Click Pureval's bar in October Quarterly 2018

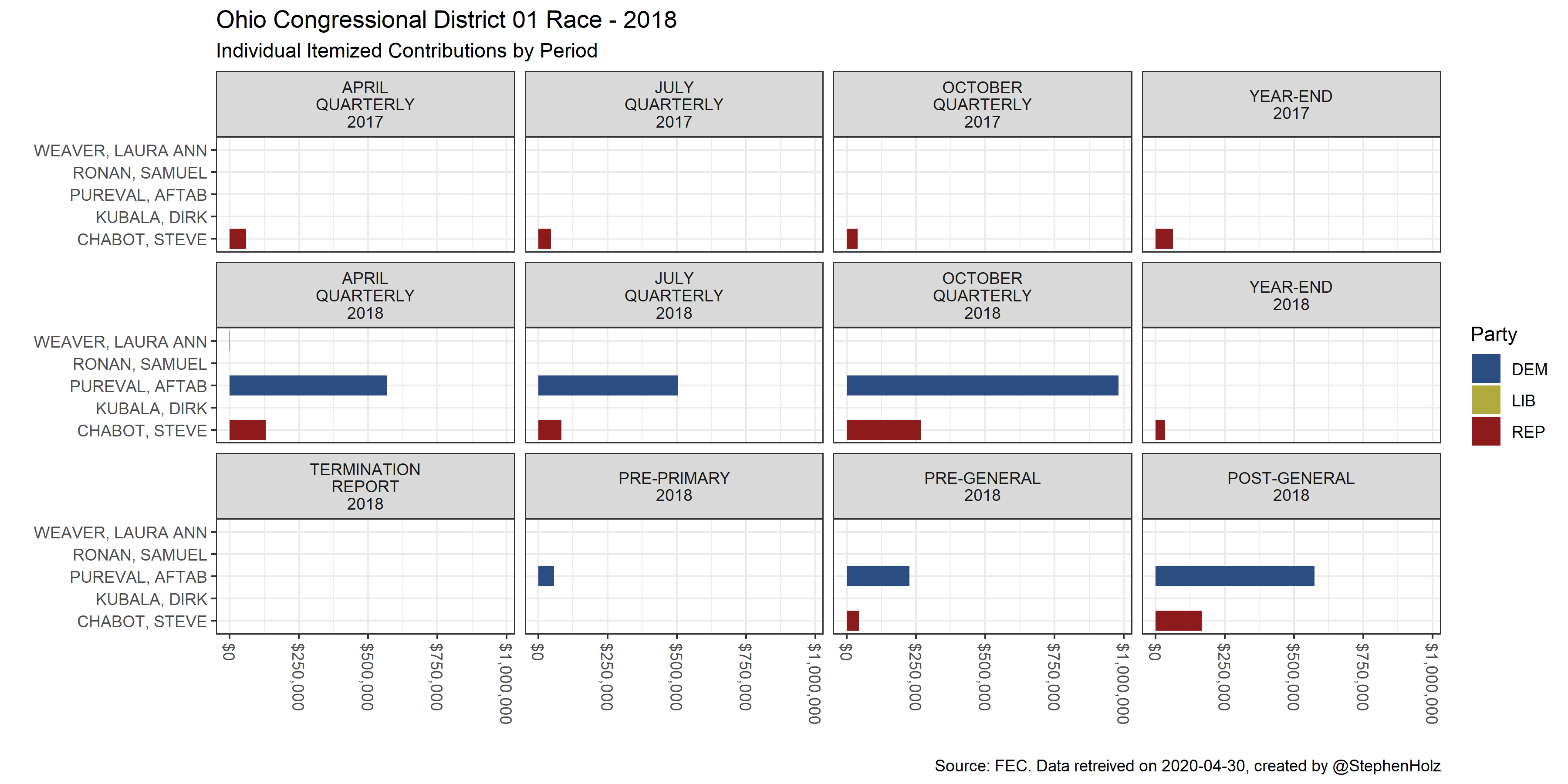982,385
